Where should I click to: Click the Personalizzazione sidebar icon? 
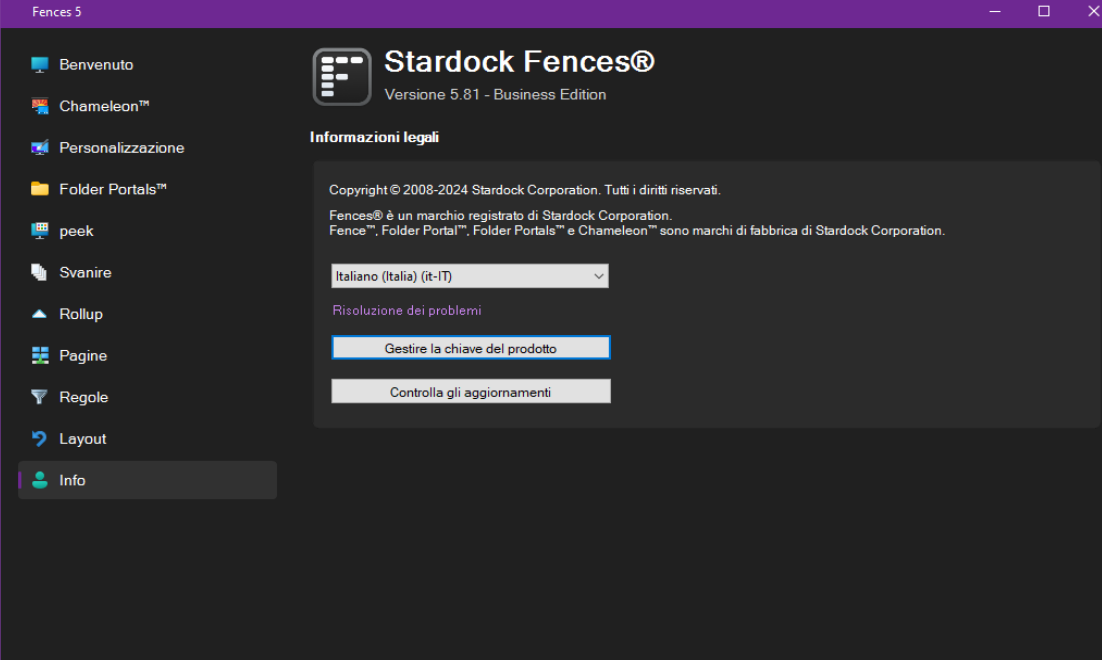pos(40,148)
